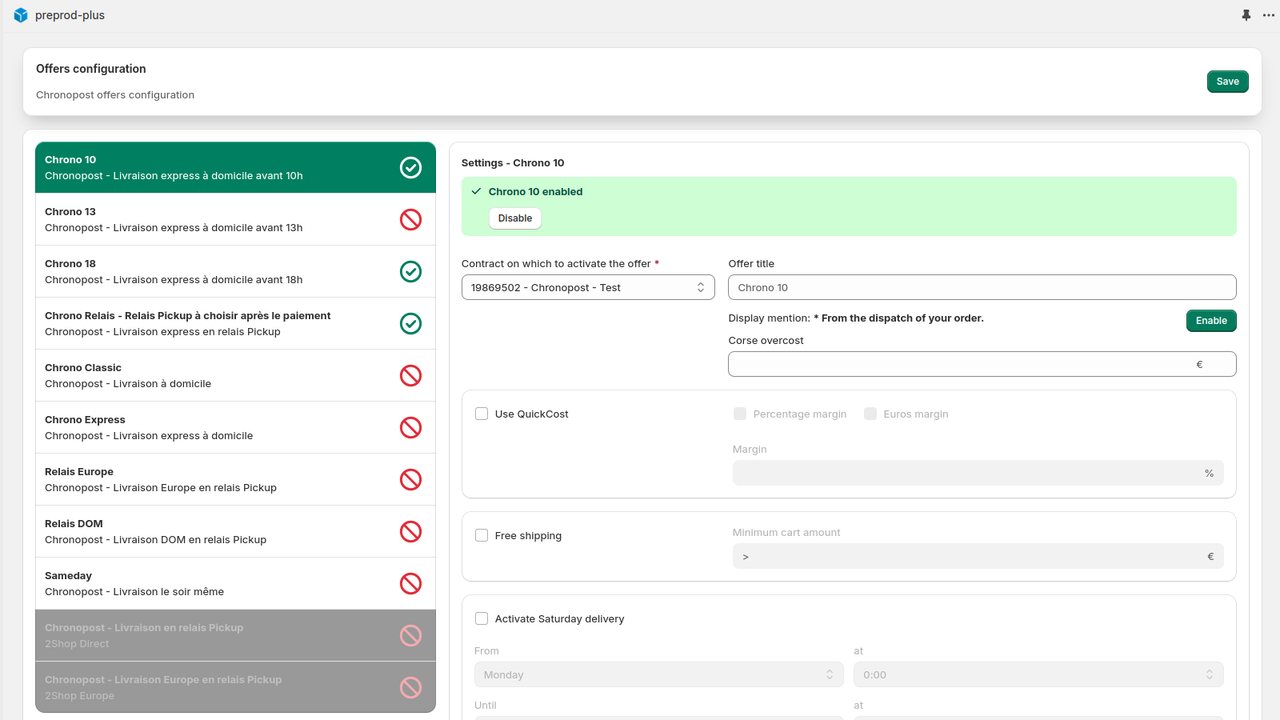
Task: Click 'Chronopost offers configuration' subtitle
Action: tap(115, 95)
